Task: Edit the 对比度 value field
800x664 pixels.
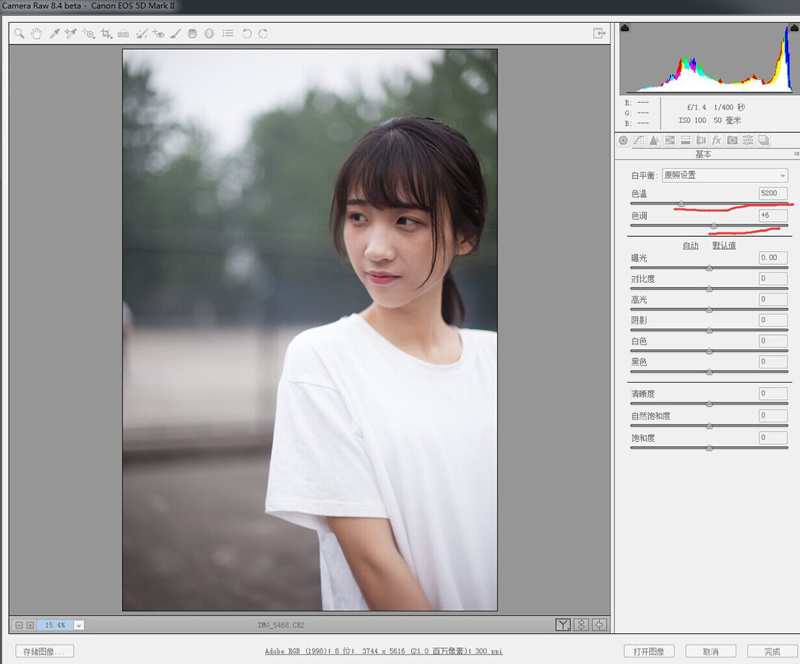Action: (772, 279)
